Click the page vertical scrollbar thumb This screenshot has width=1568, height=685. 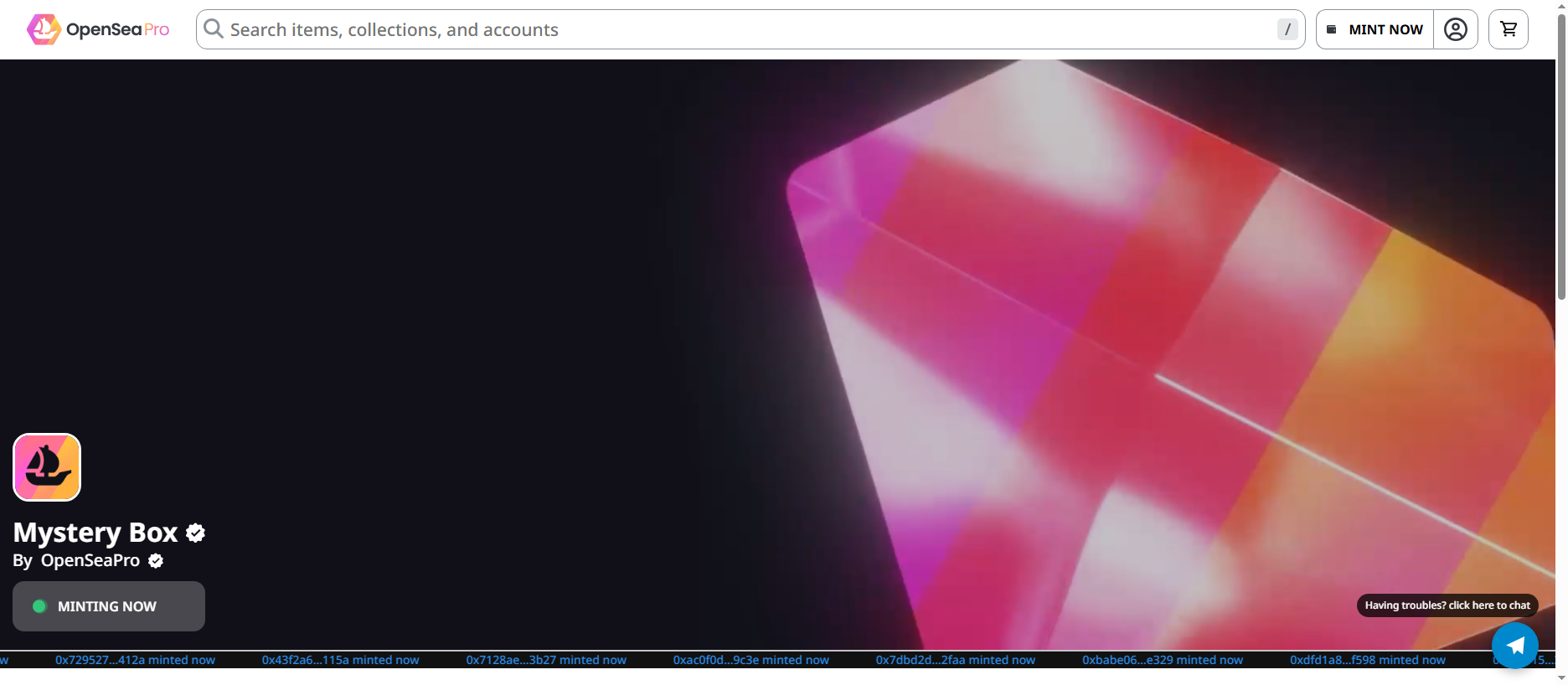pos(1561,157)
